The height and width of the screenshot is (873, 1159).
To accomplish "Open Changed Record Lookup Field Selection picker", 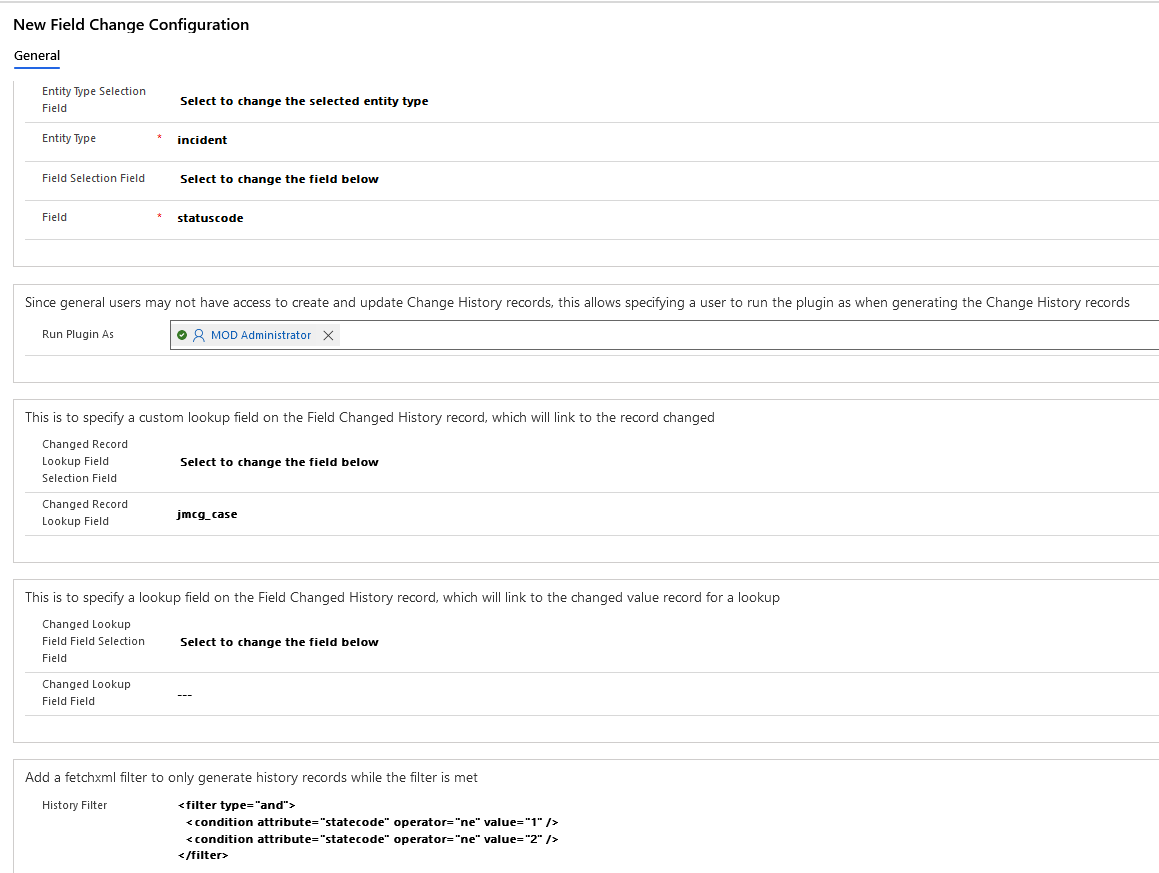I will [279, 462].
